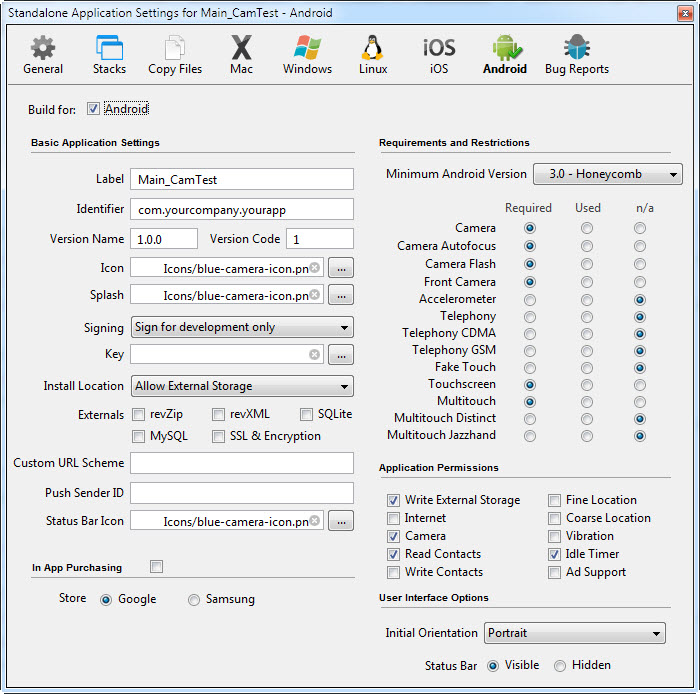The width and height of the screenshot is (700, 694).
Task: Browse for the signing Key file
Action: [x=341, y=355]
